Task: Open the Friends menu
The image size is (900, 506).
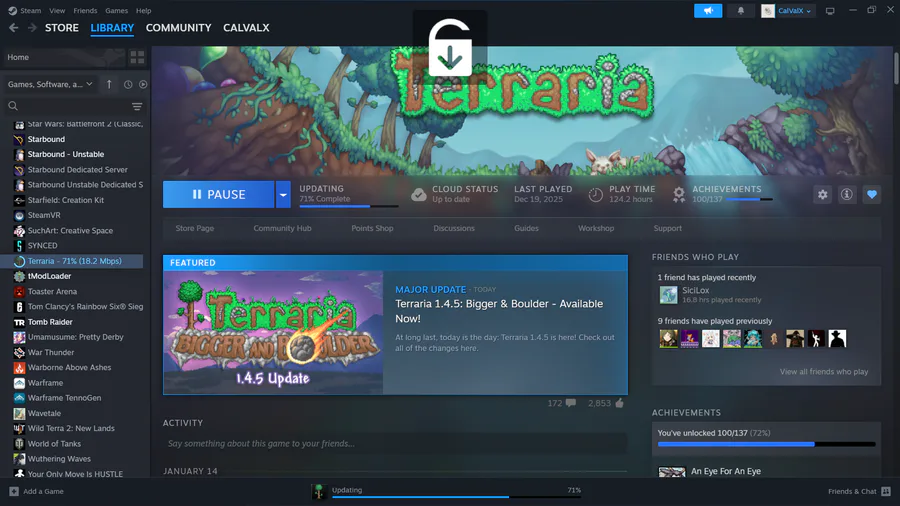Action: [x=85, y=10]
